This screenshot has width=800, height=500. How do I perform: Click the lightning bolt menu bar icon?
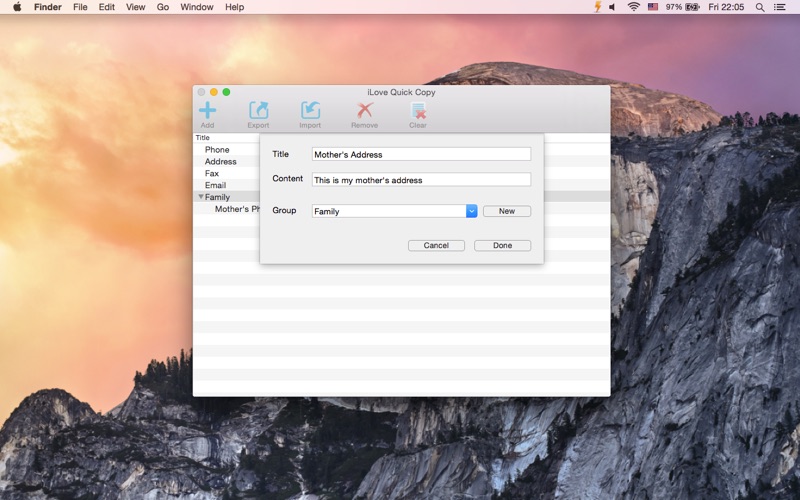(x=597, y=7)
